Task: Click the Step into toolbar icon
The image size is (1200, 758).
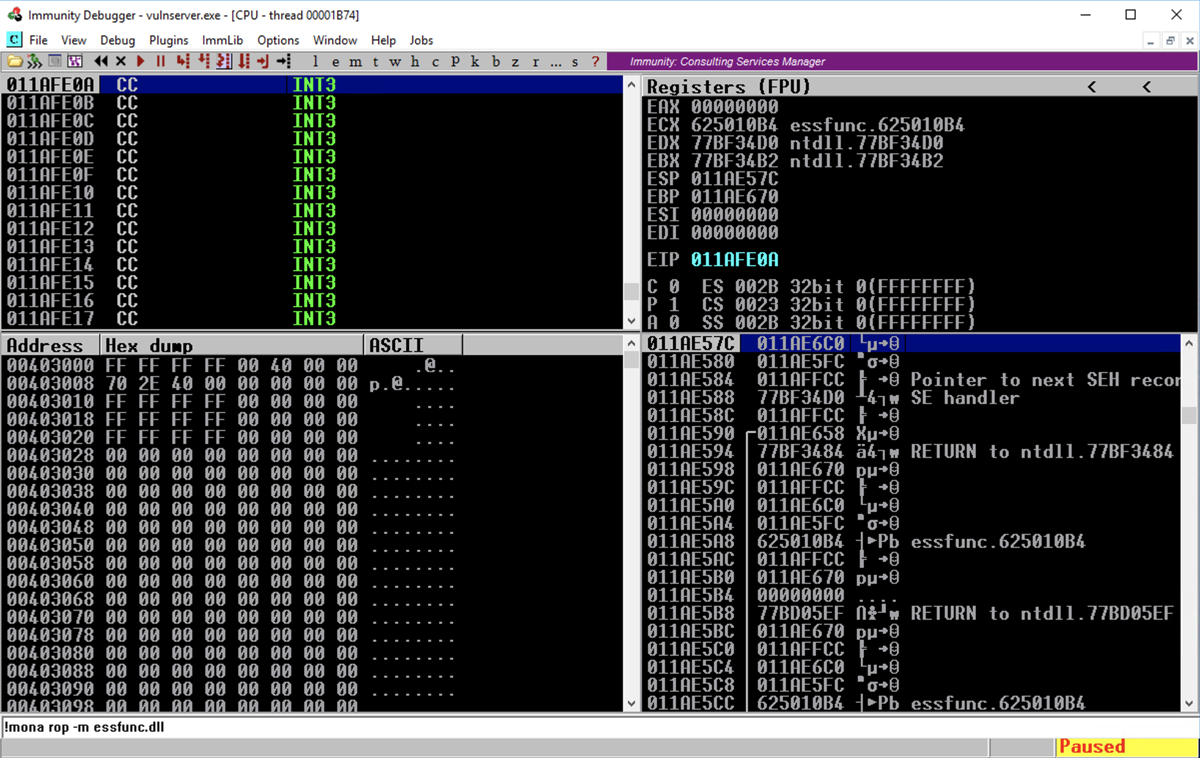Action: pyautogui.click(x=182, y=62)
